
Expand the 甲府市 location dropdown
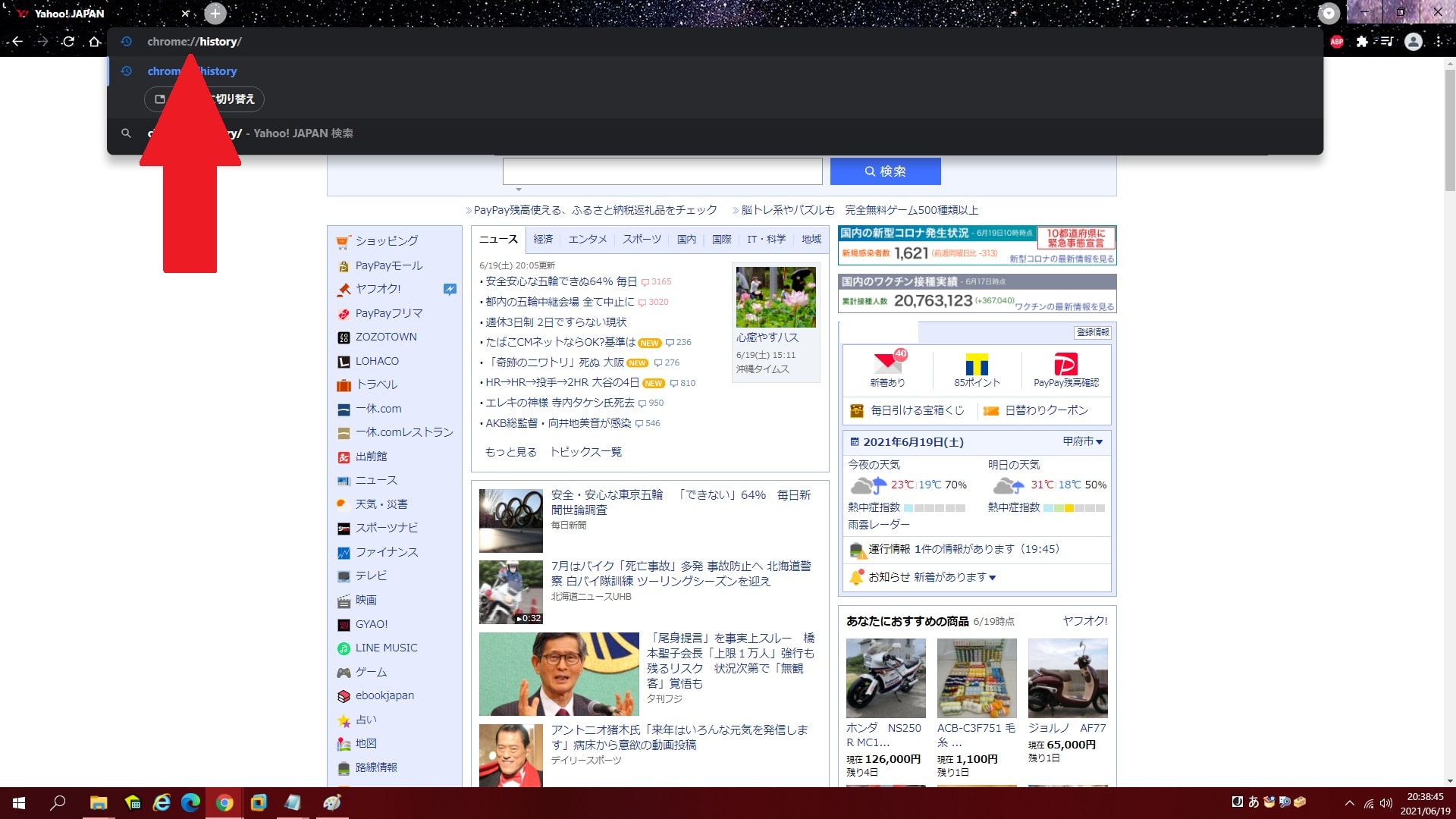[x=1082, y=441]
